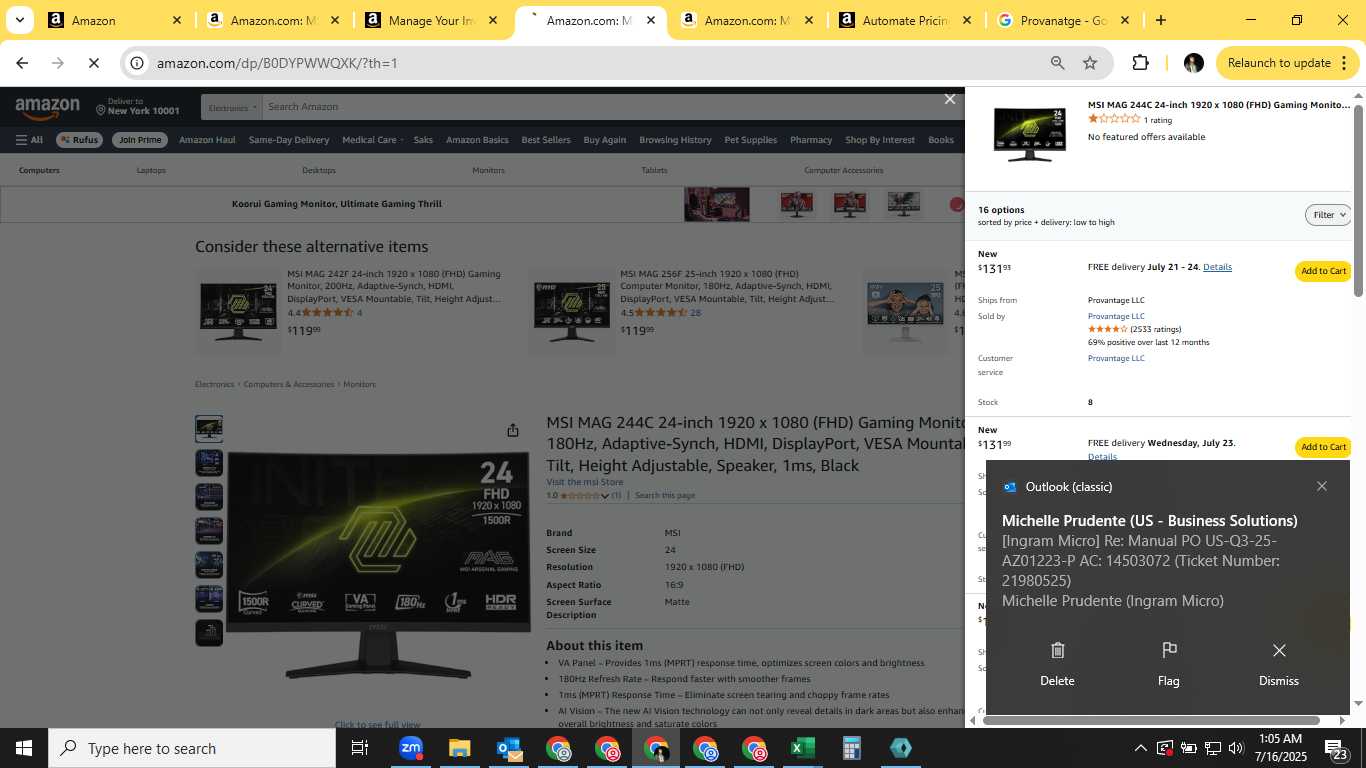Image resolution: width=1366 pixels, height=768 pixels.
Task: Open the zoom magnifier icon in address bar
Action: click(1057, 63)
